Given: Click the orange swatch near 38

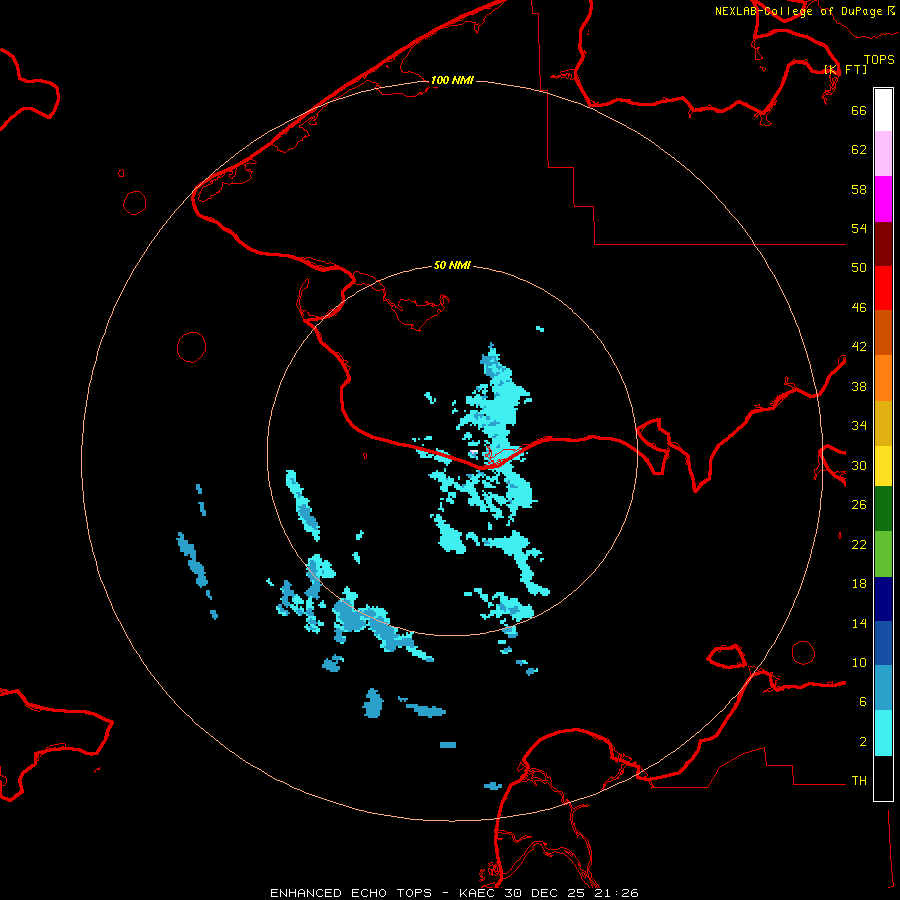Looking at the screenshot, I should (883, 377).
